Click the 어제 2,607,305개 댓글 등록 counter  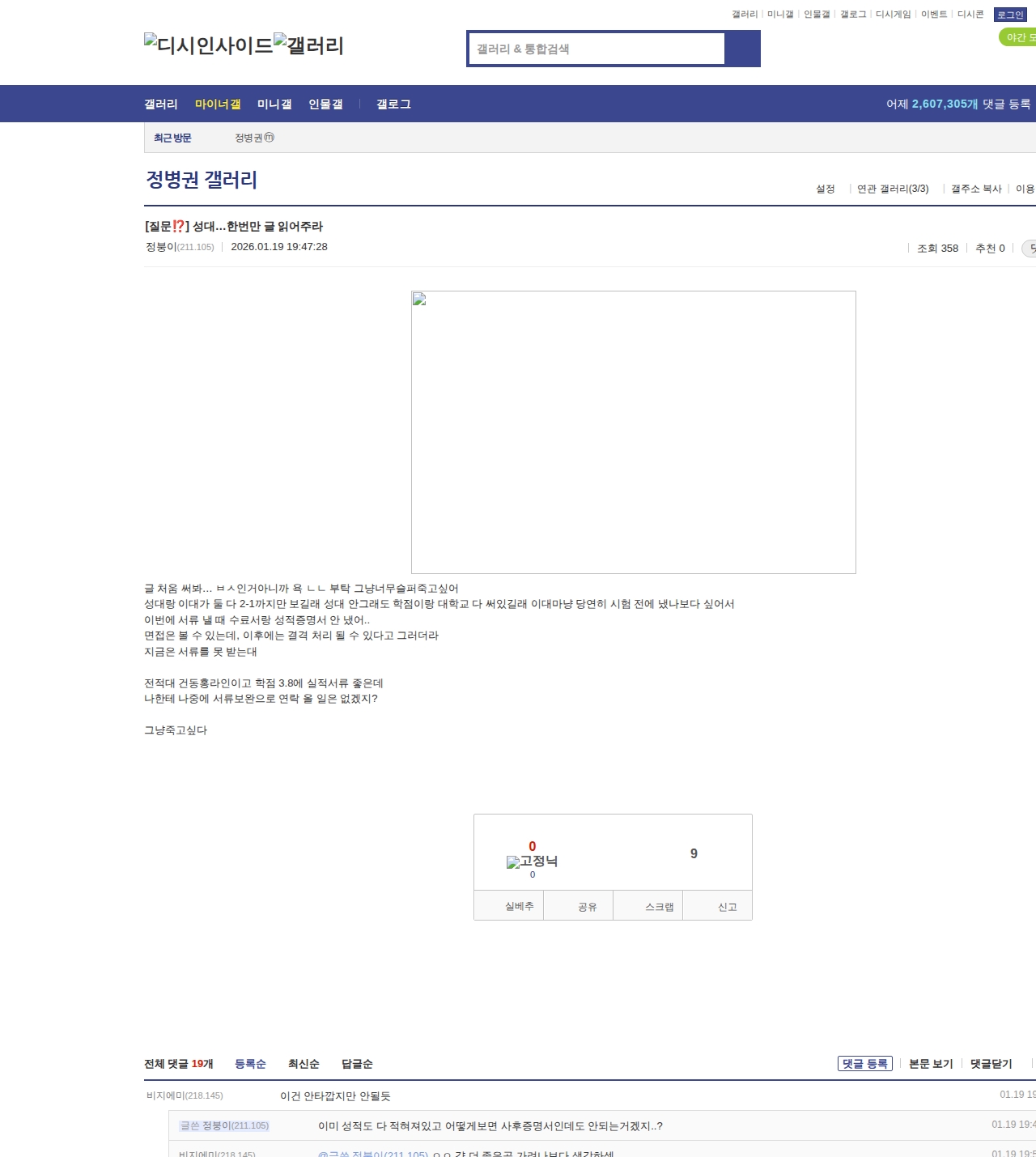click(x=958, y=104)
